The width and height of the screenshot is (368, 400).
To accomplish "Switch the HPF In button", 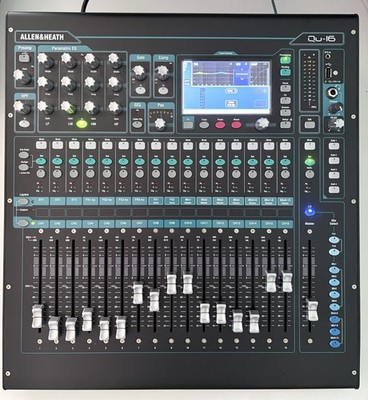I will tap(23, 124).
